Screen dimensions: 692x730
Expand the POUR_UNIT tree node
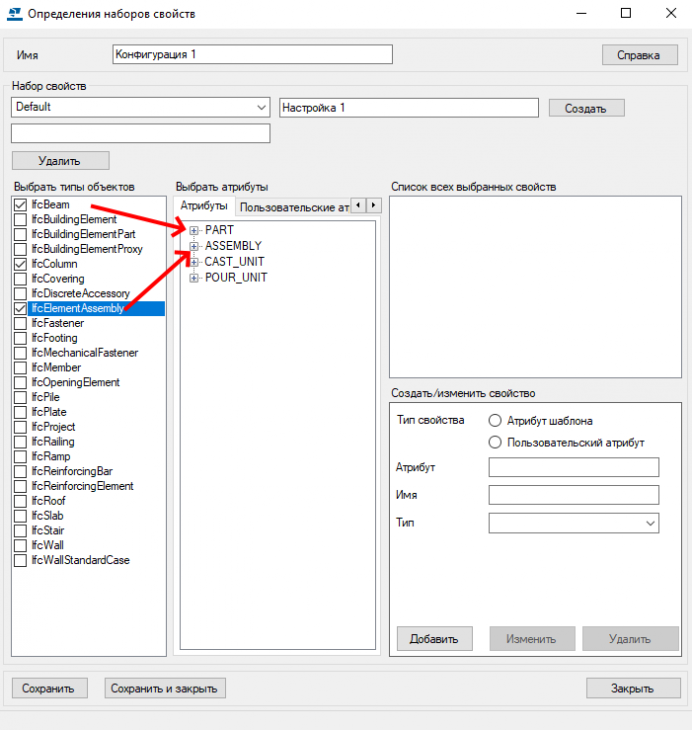pos(194,278)
